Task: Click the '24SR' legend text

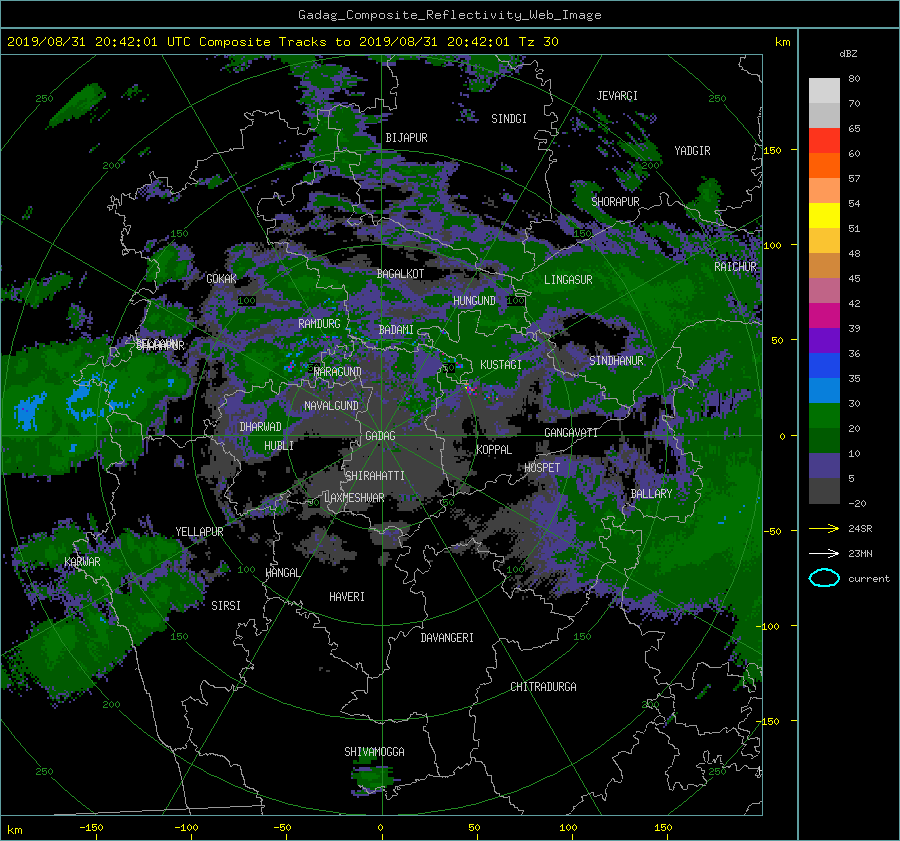Action: tap(860, 529)
